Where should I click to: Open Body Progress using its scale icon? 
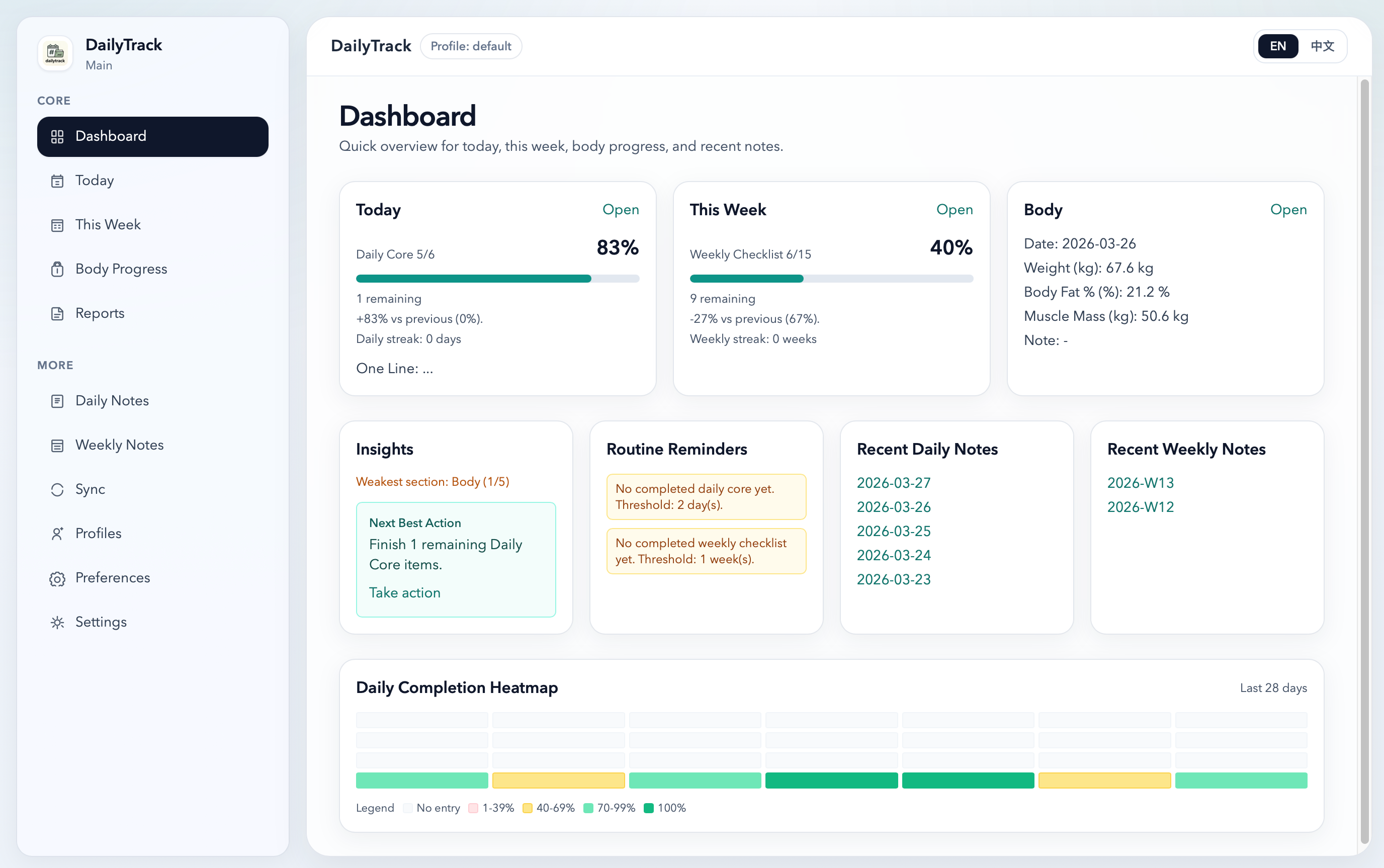58,269
